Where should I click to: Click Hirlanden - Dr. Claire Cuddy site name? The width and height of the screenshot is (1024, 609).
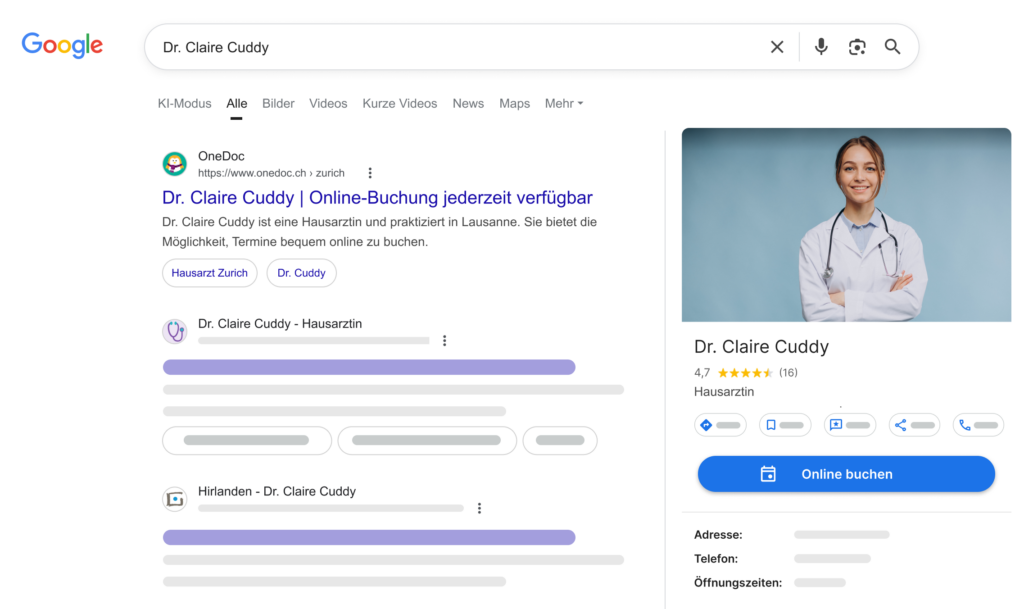pyautogui.click(x=277, y=492)
